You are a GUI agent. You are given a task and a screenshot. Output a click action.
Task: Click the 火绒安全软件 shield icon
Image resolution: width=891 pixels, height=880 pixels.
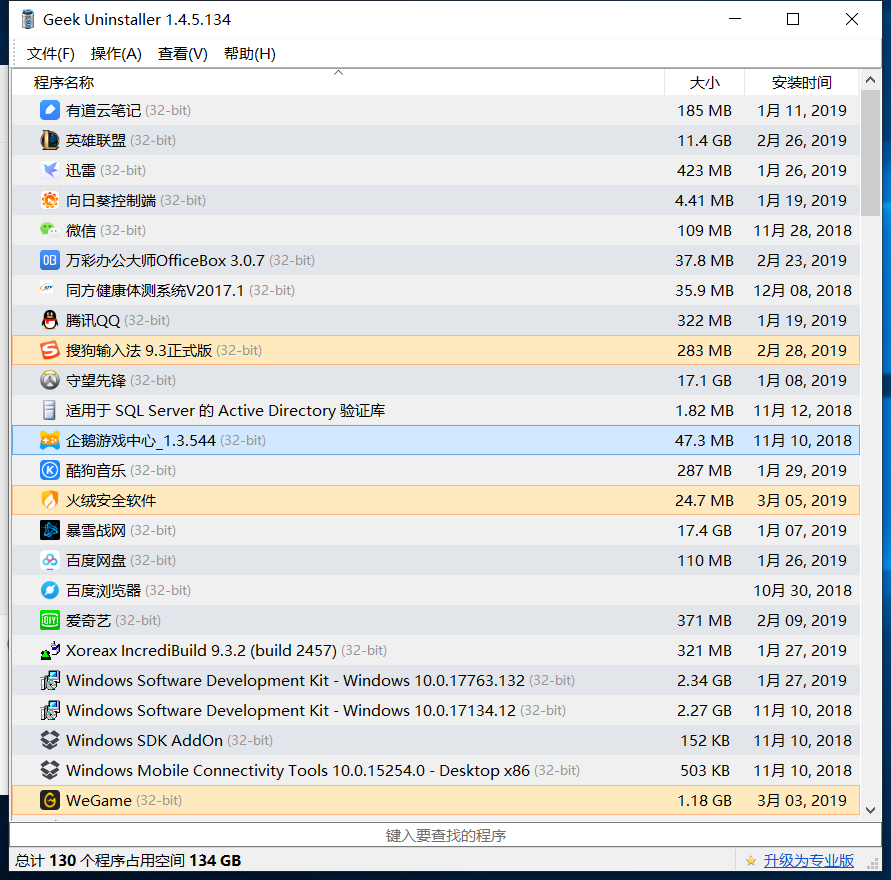click(49, 501)
